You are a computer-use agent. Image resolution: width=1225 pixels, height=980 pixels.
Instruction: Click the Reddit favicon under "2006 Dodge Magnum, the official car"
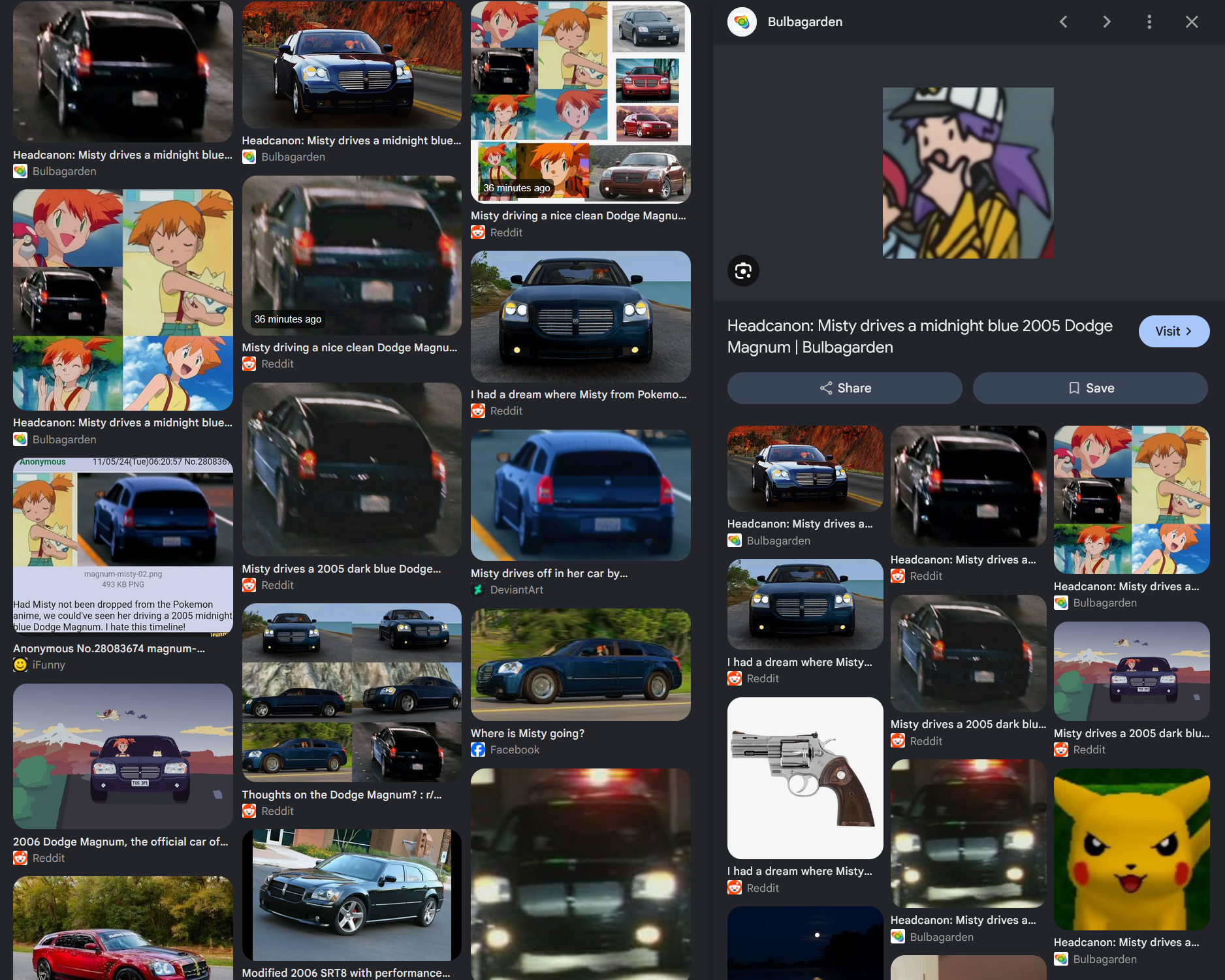coord(20,858)
